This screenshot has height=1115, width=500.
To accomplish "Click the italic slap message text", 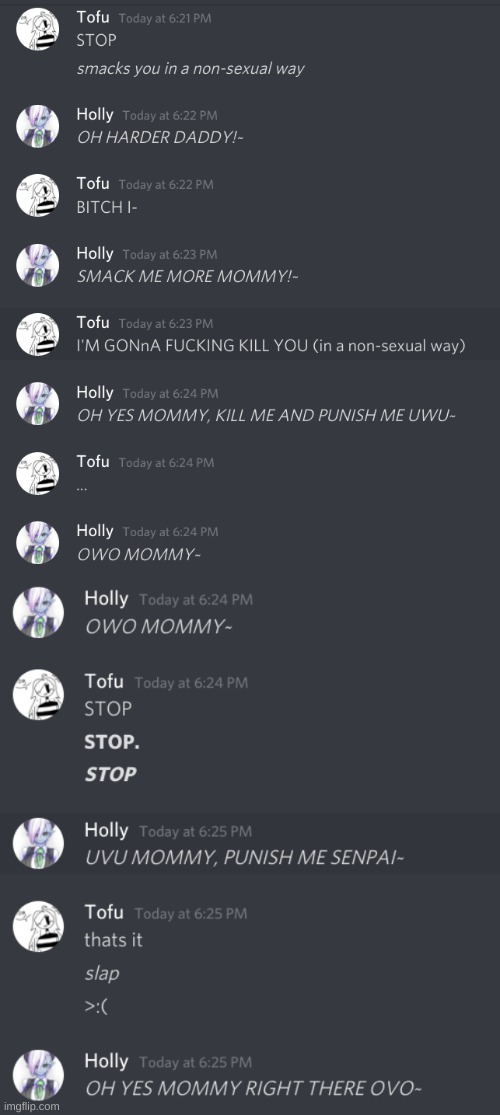I will click(102, 973).
